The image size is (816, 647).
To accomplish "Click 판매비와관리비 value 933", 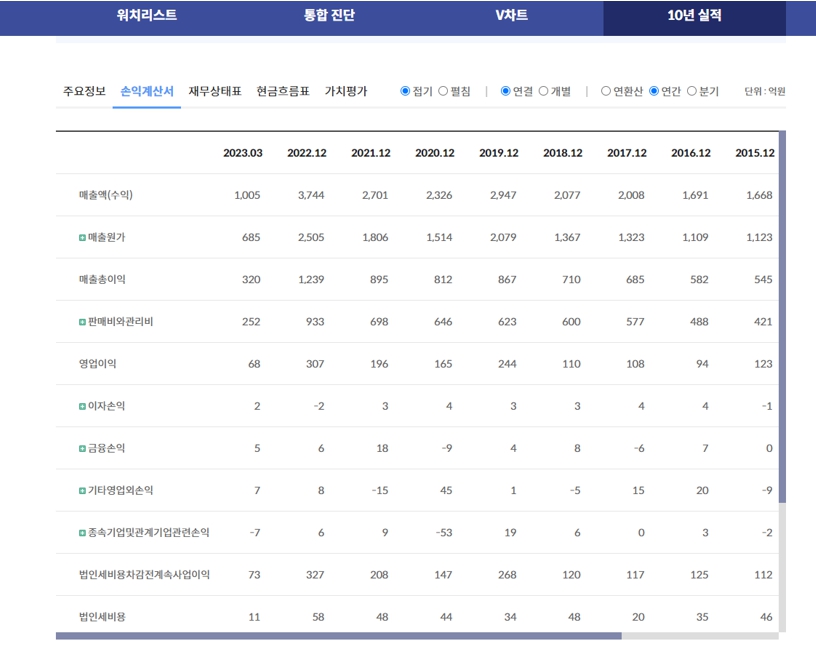I will point(315,322).
